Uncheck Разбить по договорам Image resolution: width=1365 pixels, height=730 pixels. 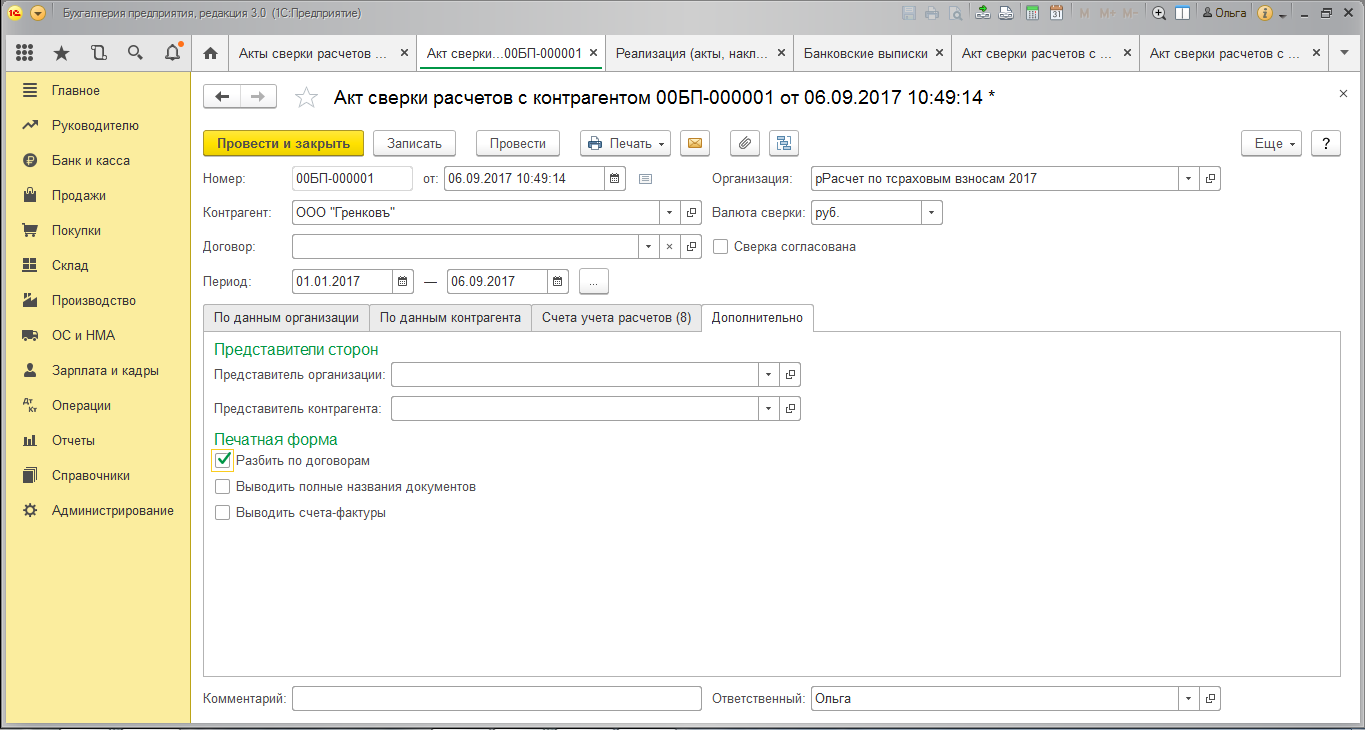pos(223,461)
